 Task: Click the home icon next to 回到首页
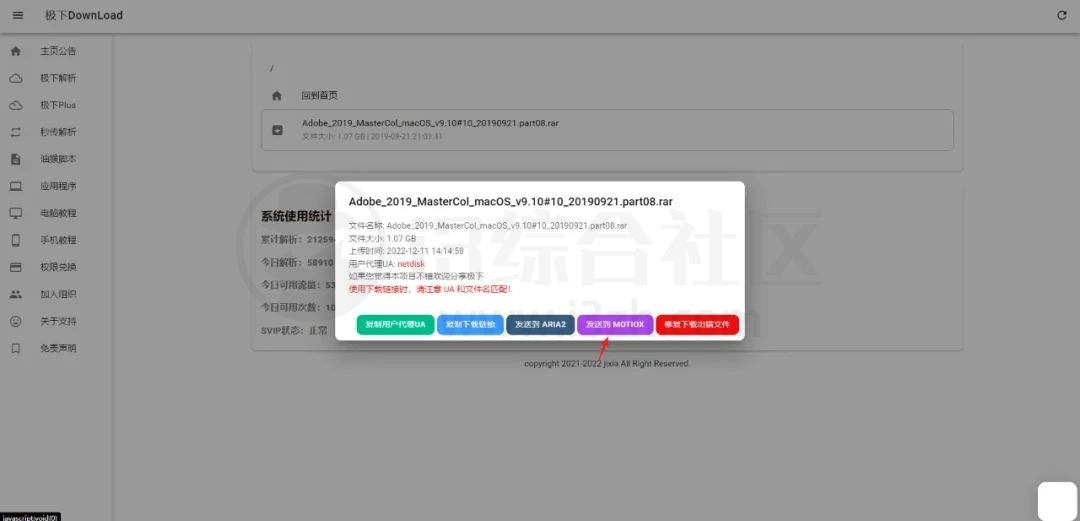pyautogui.click(x=277, y=96)
